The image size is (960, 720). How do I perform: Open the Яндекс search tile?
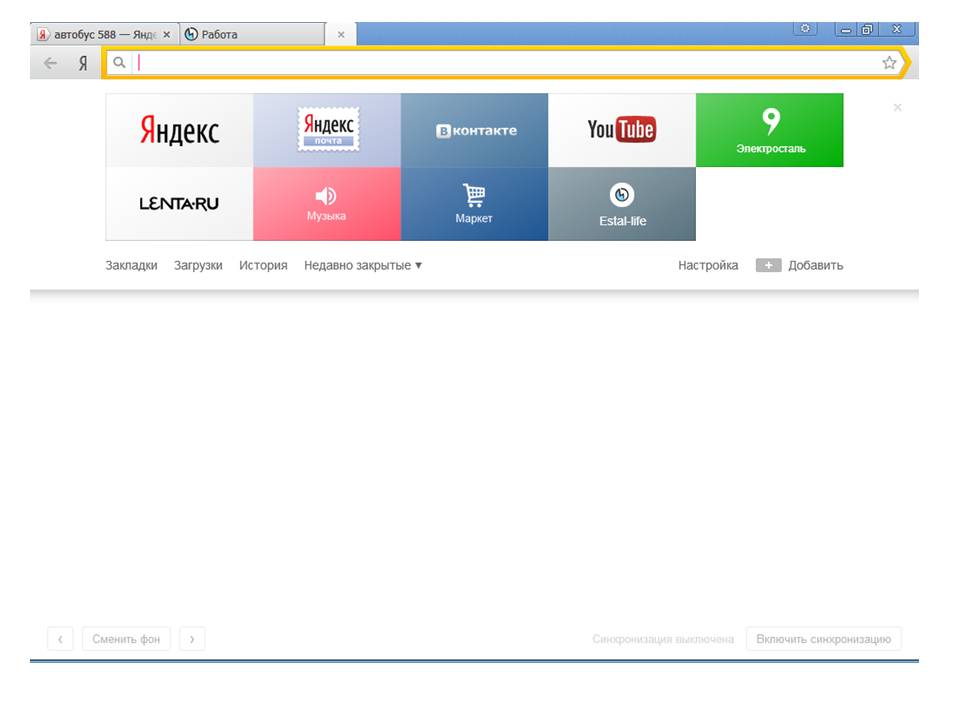[179, 130]
